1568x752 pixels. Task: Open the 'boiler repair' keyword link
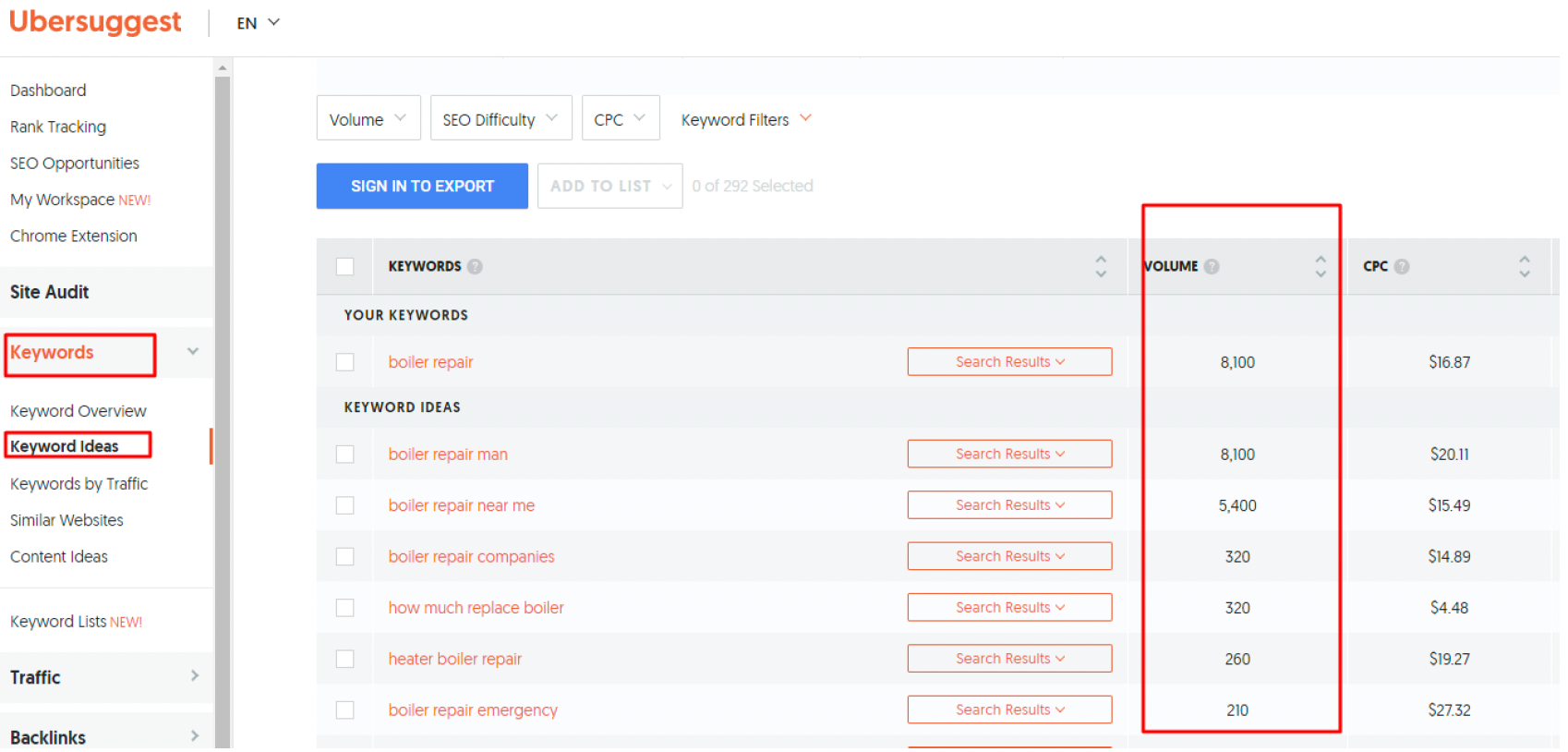point(430,362)
